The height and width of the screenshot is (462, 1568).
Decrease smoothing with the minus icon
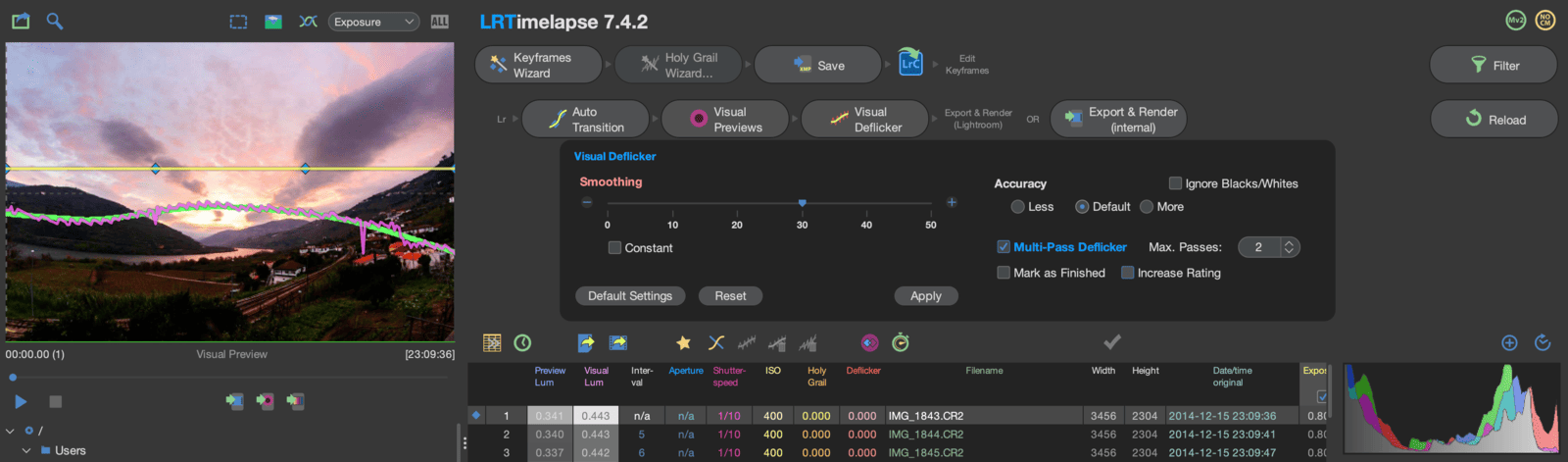click(x=587, y=202)
